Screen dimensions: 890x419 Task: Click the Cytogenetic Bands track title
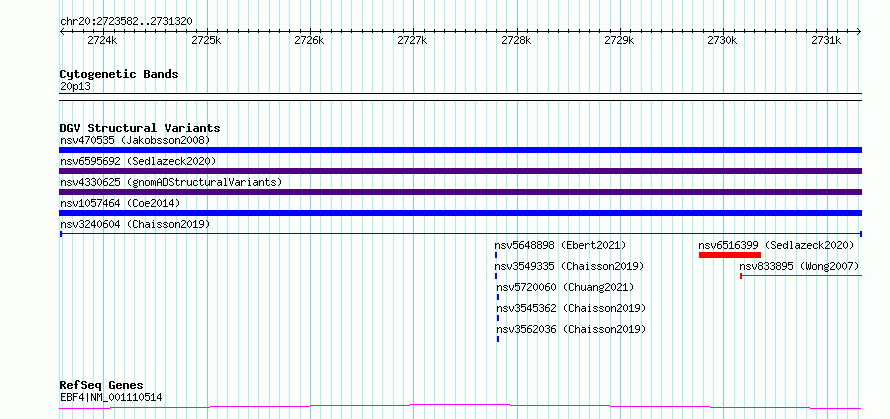119,74
